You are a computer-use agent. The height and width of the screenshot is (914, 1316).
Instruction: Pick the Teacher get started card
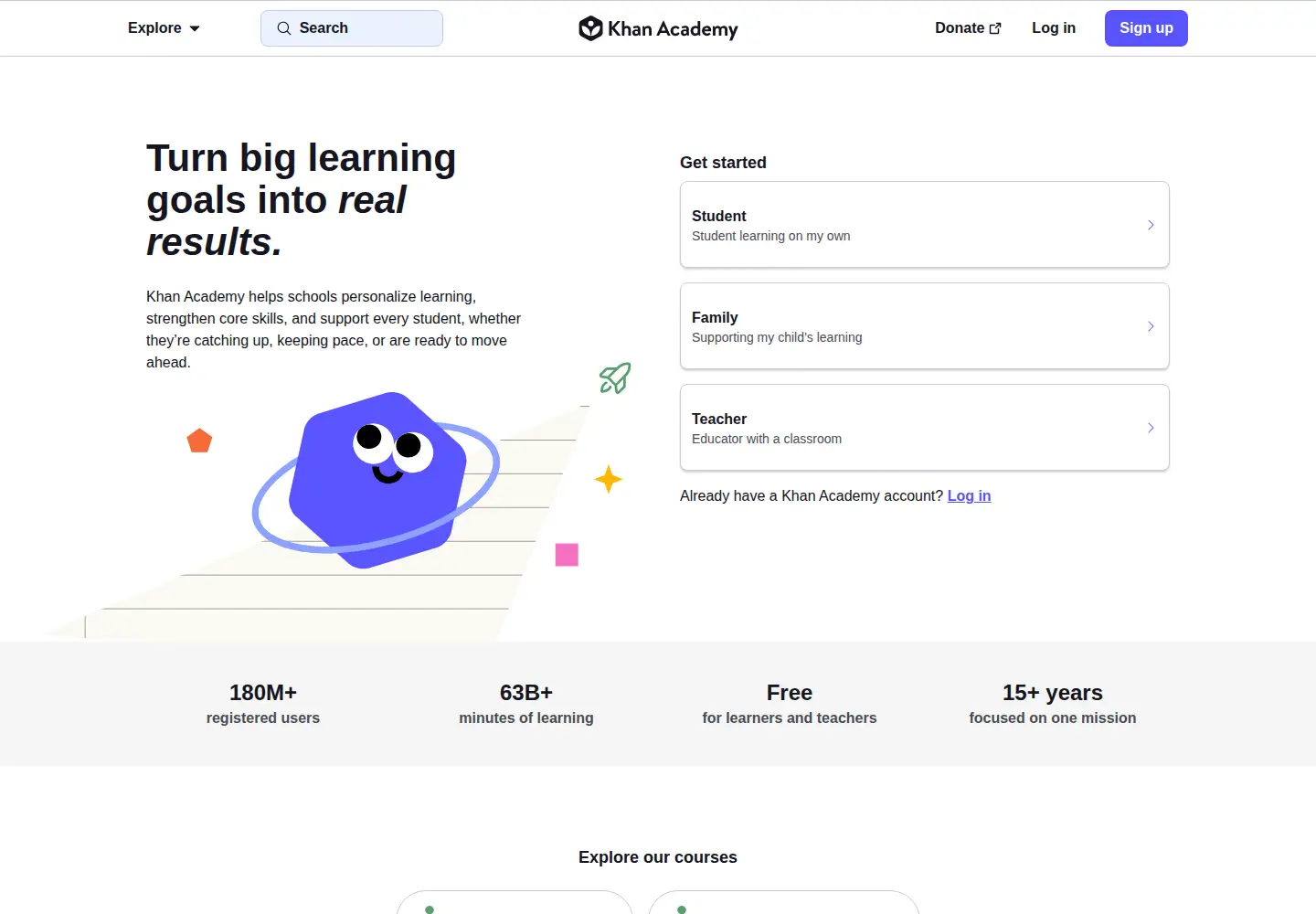[x=925, y=428]
